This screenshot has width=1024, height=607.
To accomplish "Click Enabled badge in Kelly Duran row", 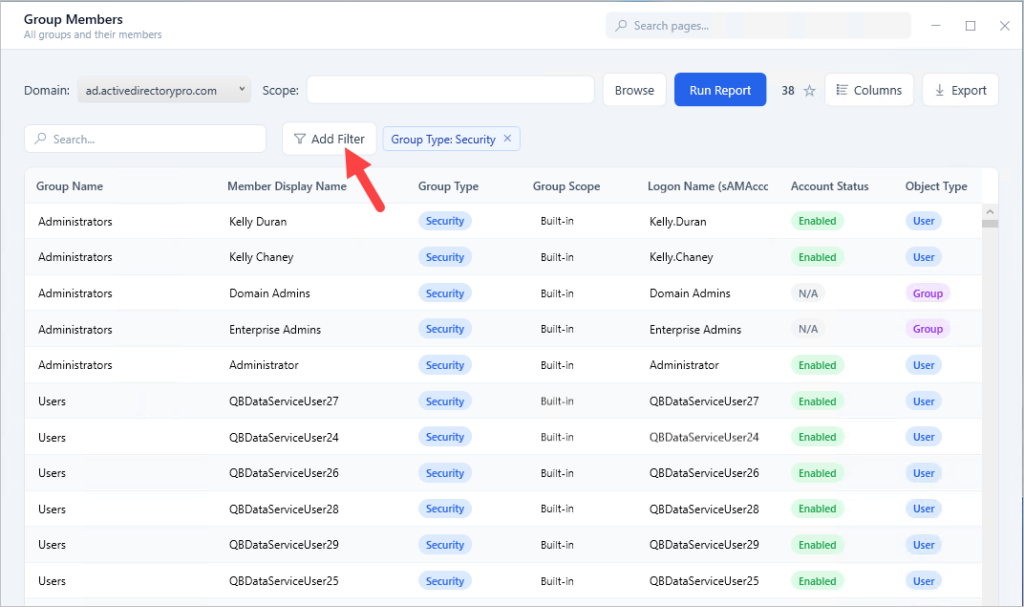I will [817, 221].
